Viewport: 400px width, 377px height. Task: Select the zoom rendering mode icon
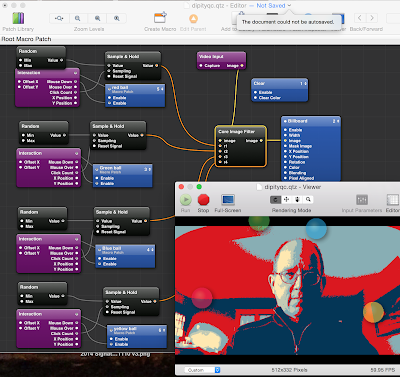(x=308, y=199)
